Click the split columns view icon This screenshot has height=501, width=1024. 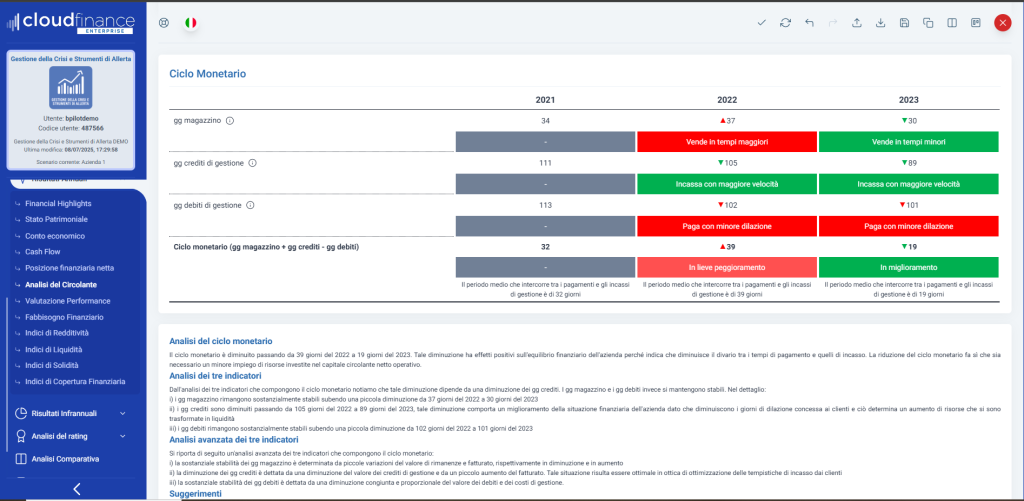coord(952,23)
